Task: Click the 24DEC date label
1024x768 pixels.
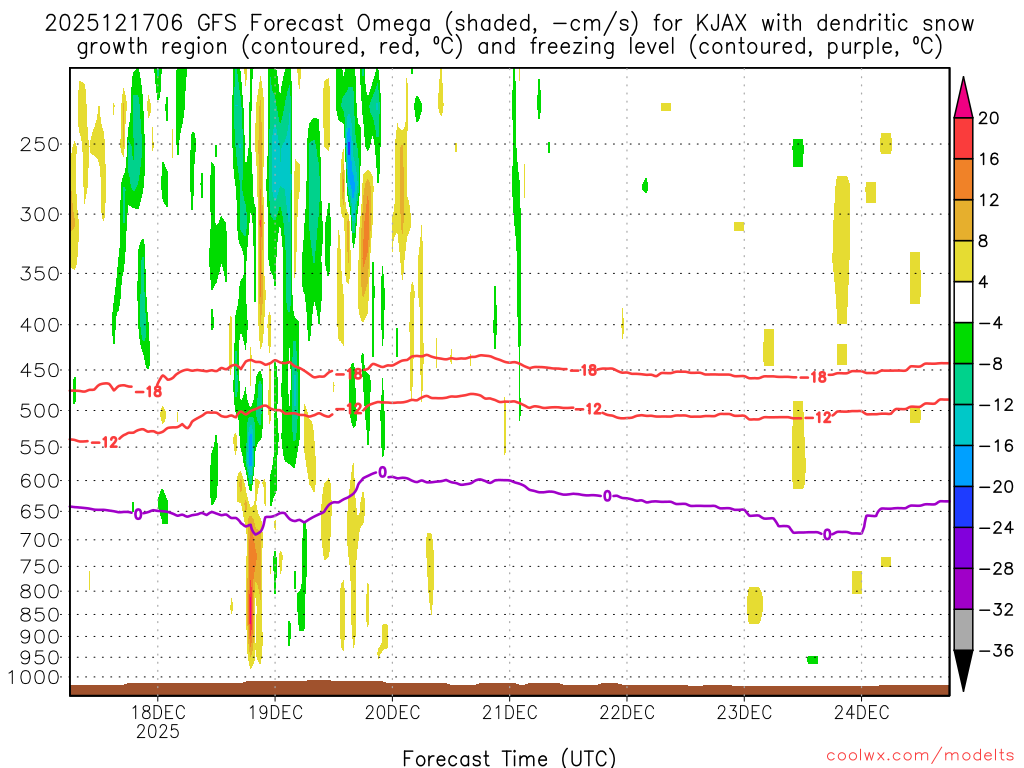Action: point(861,712)
